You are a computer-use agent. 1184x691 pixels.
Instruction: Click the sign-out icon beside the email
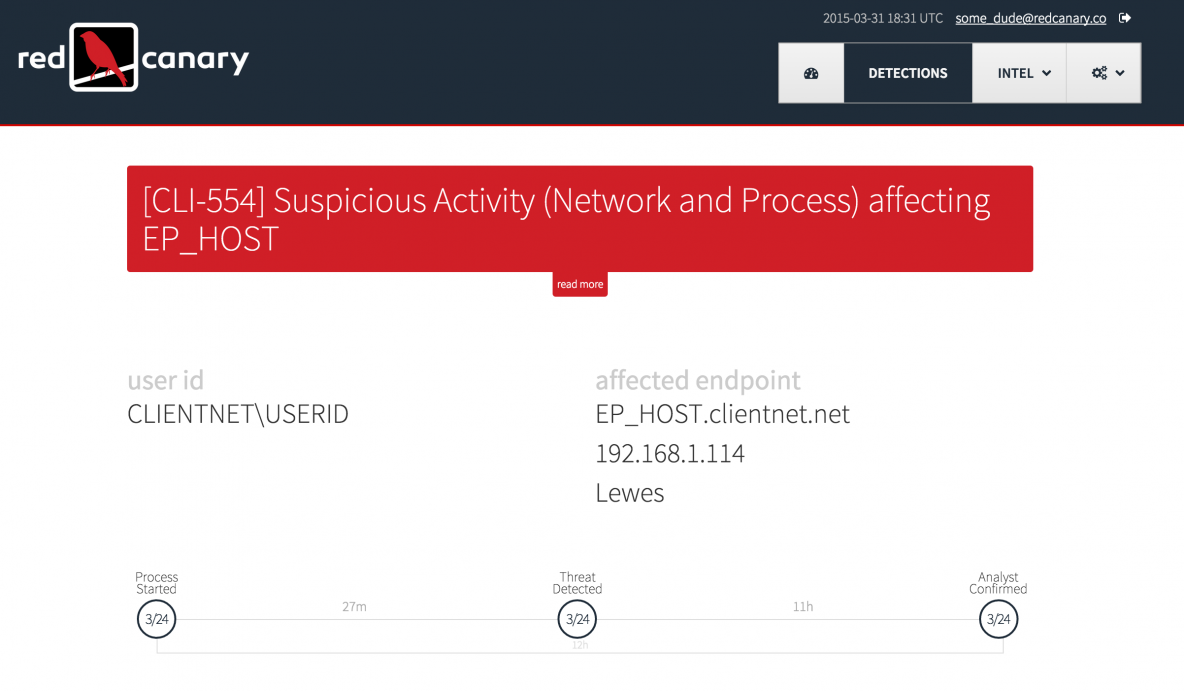point(1125,18)
